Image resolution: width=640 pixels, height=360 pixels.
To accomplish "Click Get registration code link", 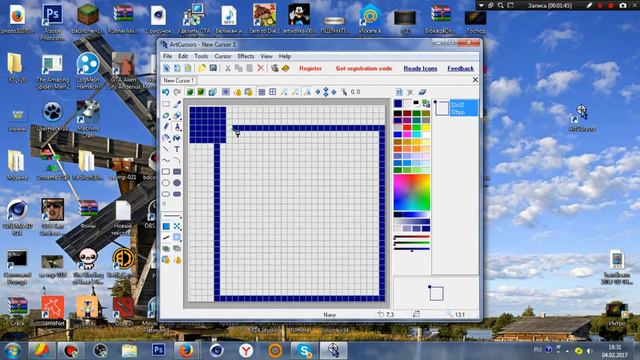I will coord(364,69).
